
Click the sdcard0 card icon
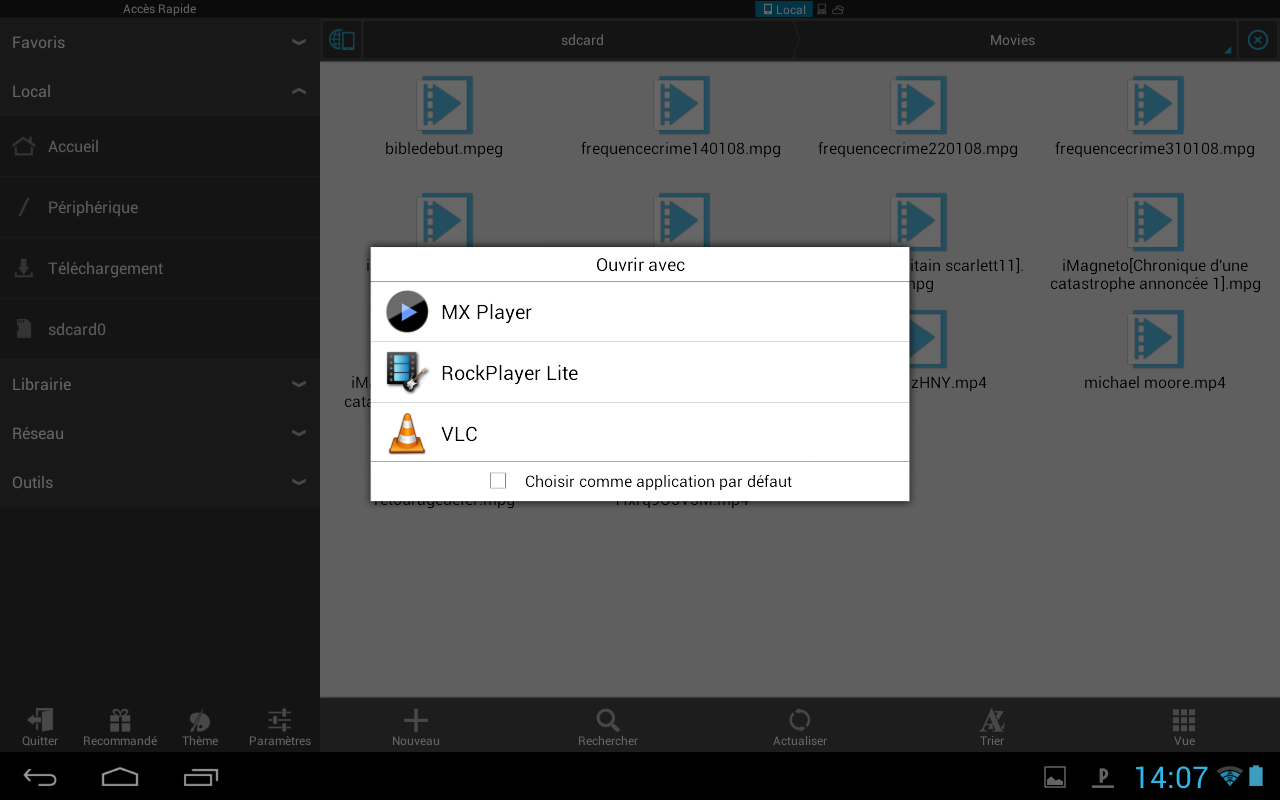click(23, 329)
